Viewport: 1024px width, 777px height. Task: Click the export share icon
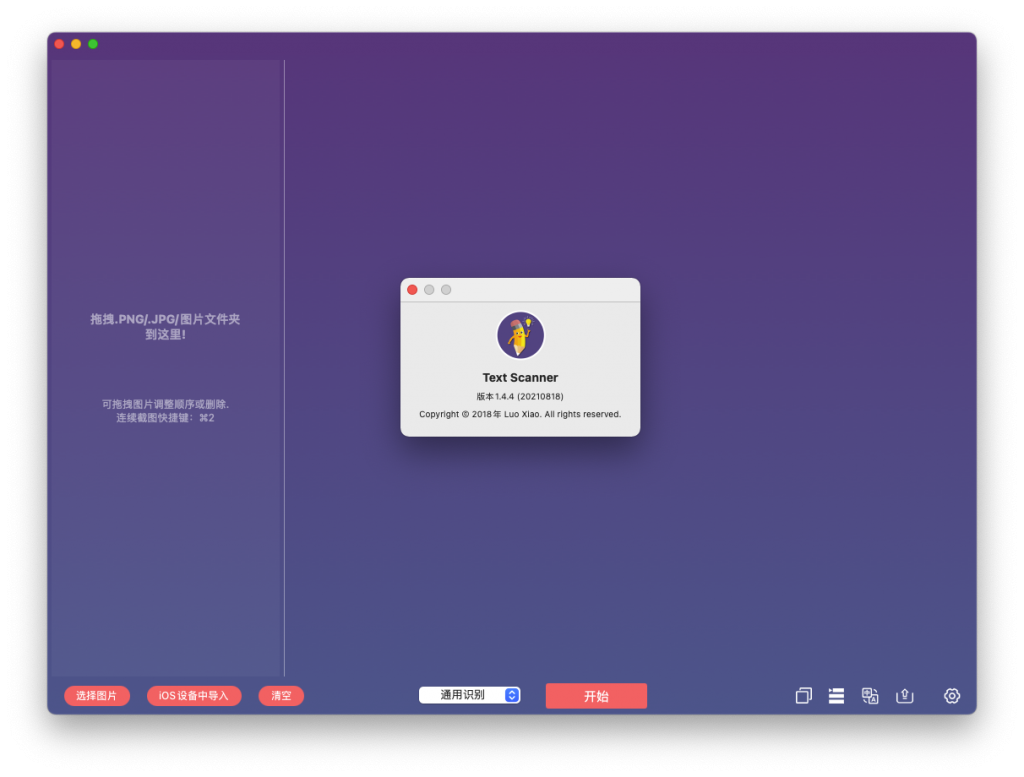904,695
